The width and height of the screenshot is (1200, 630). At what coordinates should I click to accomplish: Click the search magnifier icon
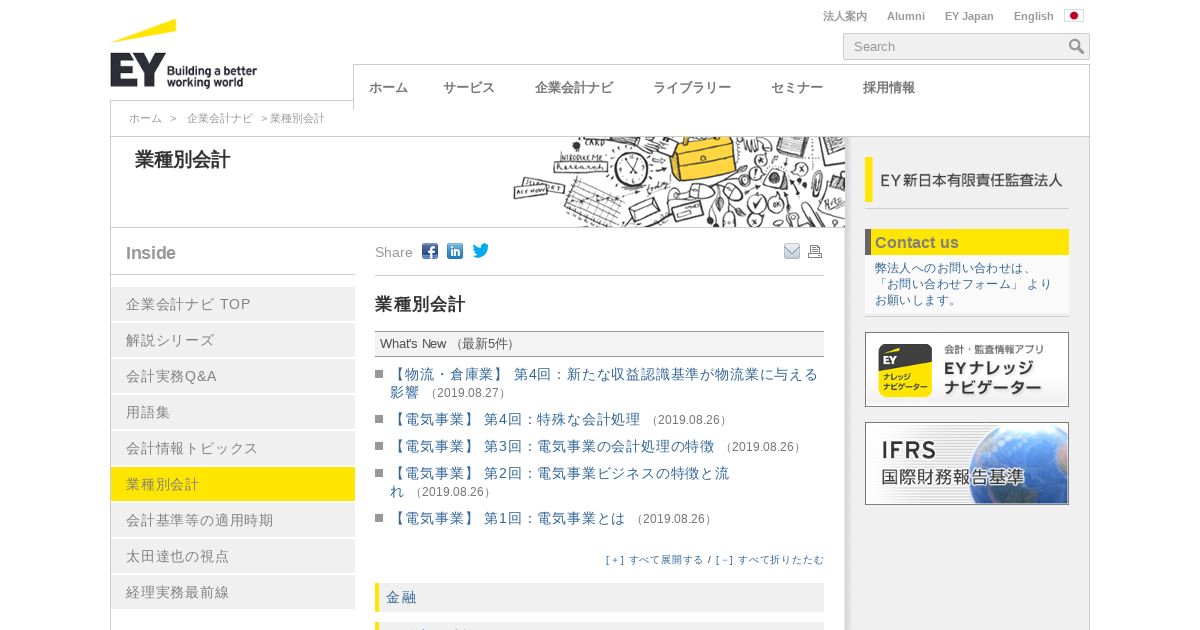tap(1076, 47)
